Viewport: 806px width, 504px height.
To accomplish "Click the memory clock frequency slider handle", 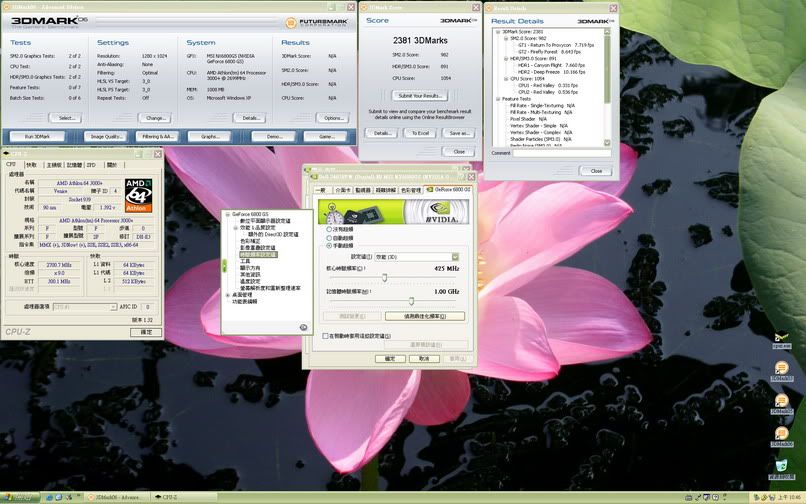I will tap(411, 301).
